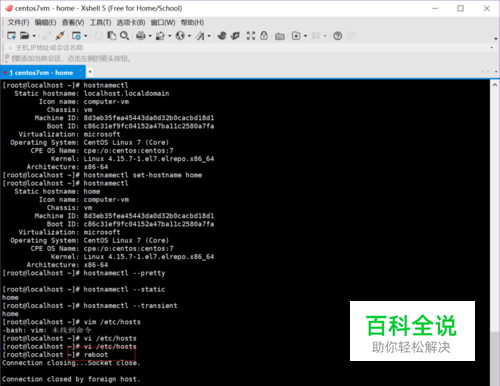This screenshot has height=386, width=500.
Task: Expand the Print dropdown arrow
Action: [x=150, y=36]
